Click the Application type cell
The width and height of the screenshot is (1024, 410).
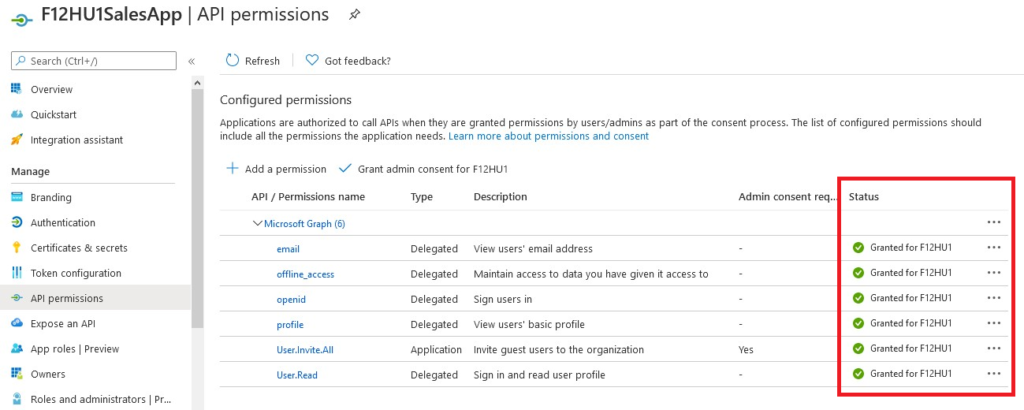point(436,350)
